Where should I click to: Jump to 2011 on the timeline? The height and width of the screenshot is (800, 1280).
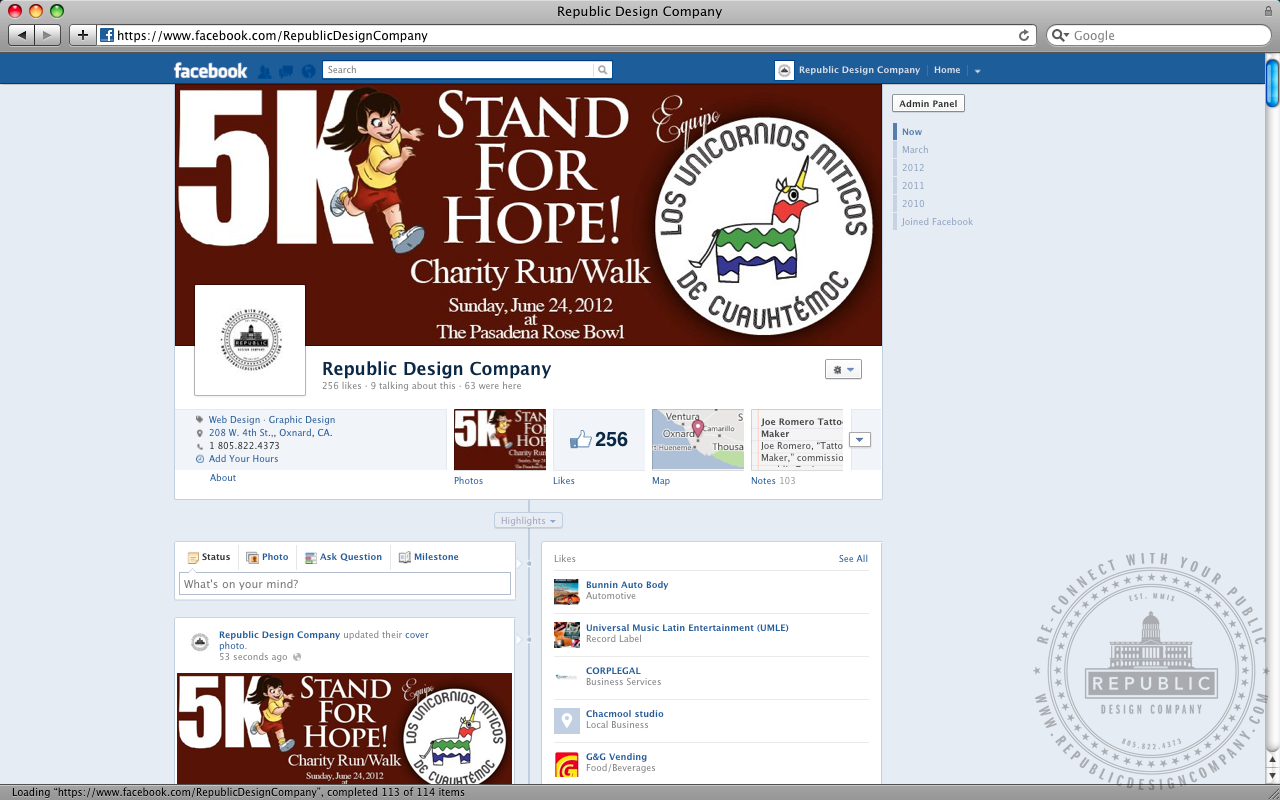(x=913, y=186)
